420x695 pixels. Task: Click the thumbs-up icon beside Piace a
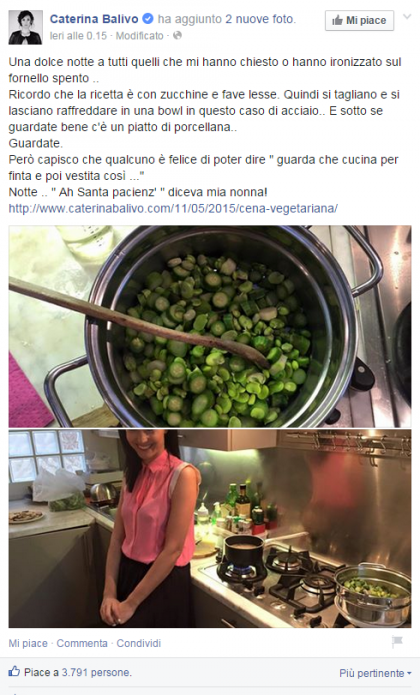(14, 671)
